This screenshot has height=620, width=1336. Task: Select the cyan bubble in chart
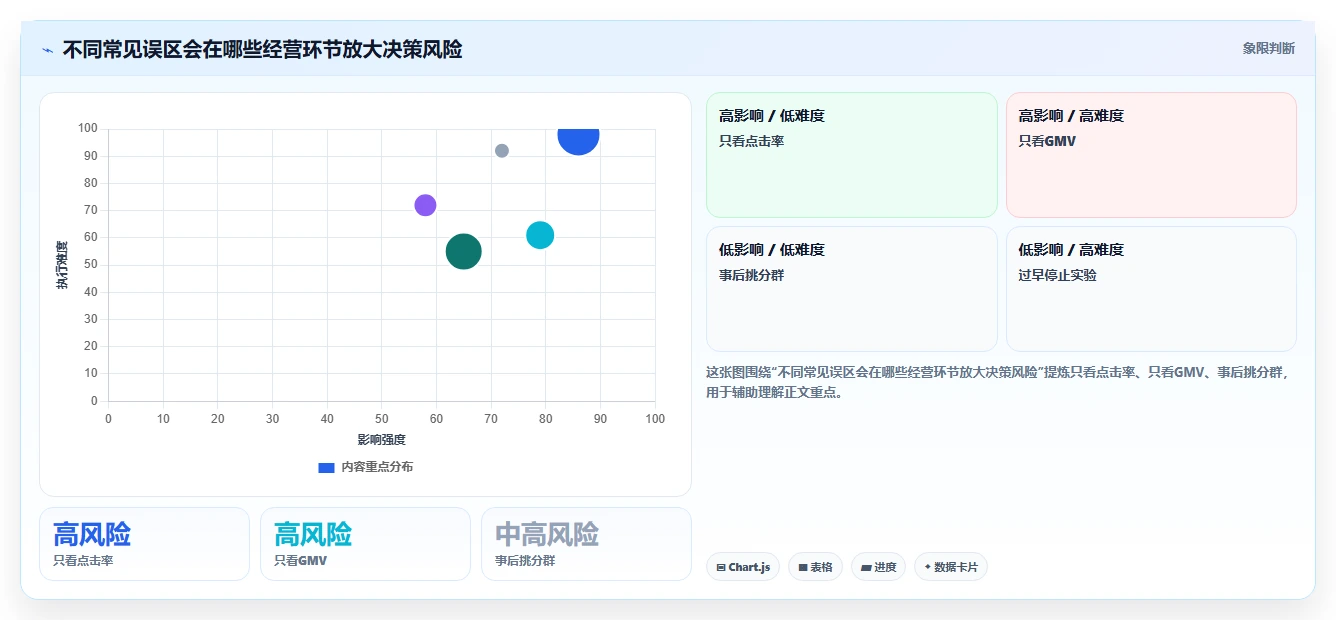tap(540, 235)
